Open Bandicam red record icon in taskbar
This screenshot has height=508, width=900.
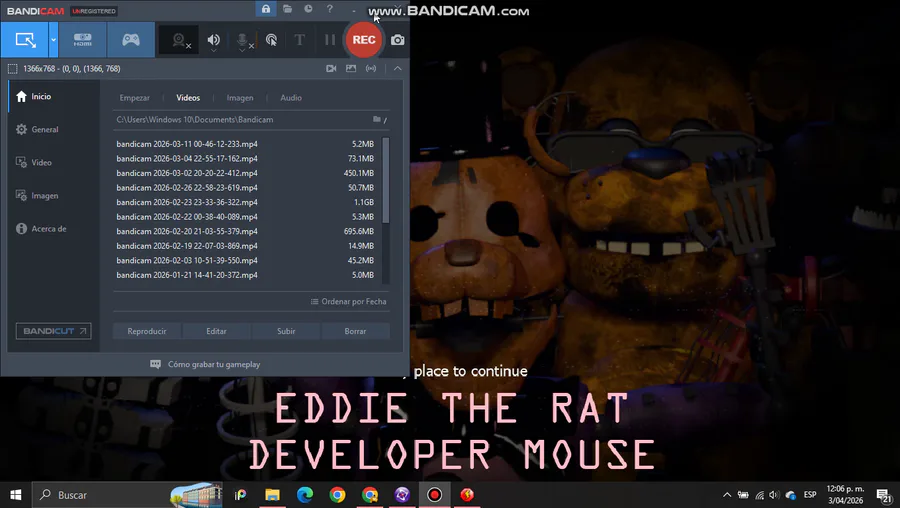(435, 495)
